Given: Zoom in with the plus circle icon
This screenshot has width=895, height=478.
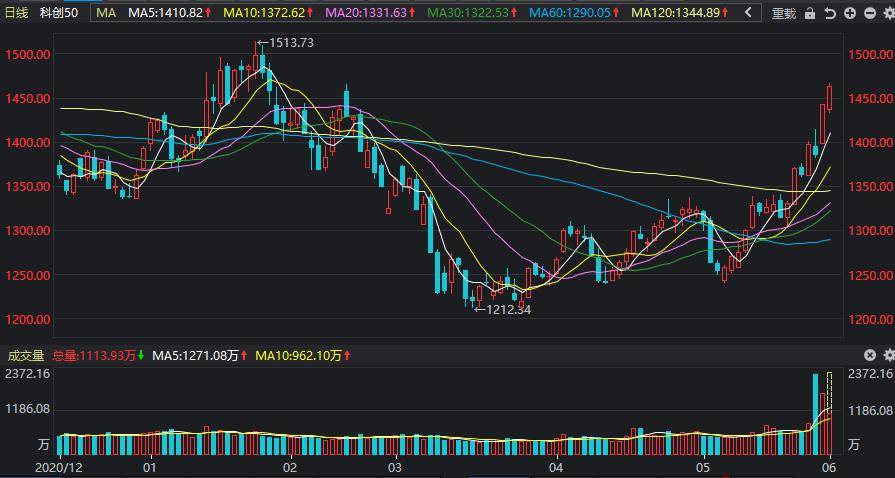Looking at the screenshot, I should (850, 13).
